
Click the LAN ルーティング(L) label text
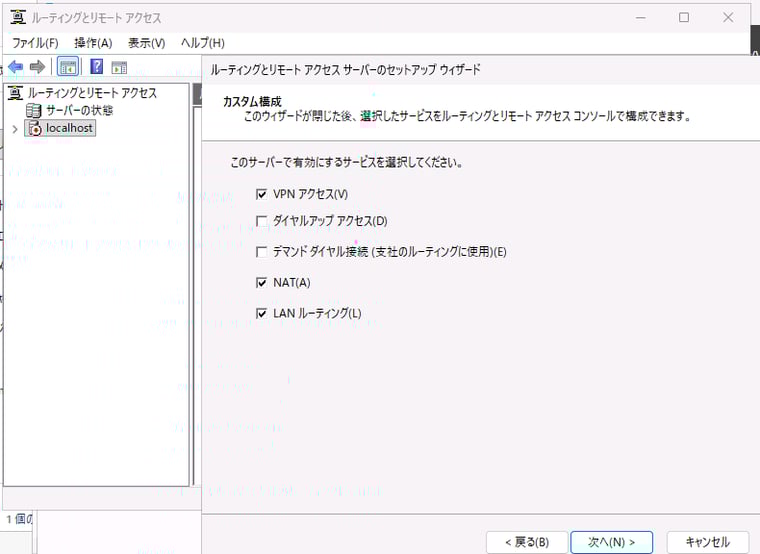(317, 314)
